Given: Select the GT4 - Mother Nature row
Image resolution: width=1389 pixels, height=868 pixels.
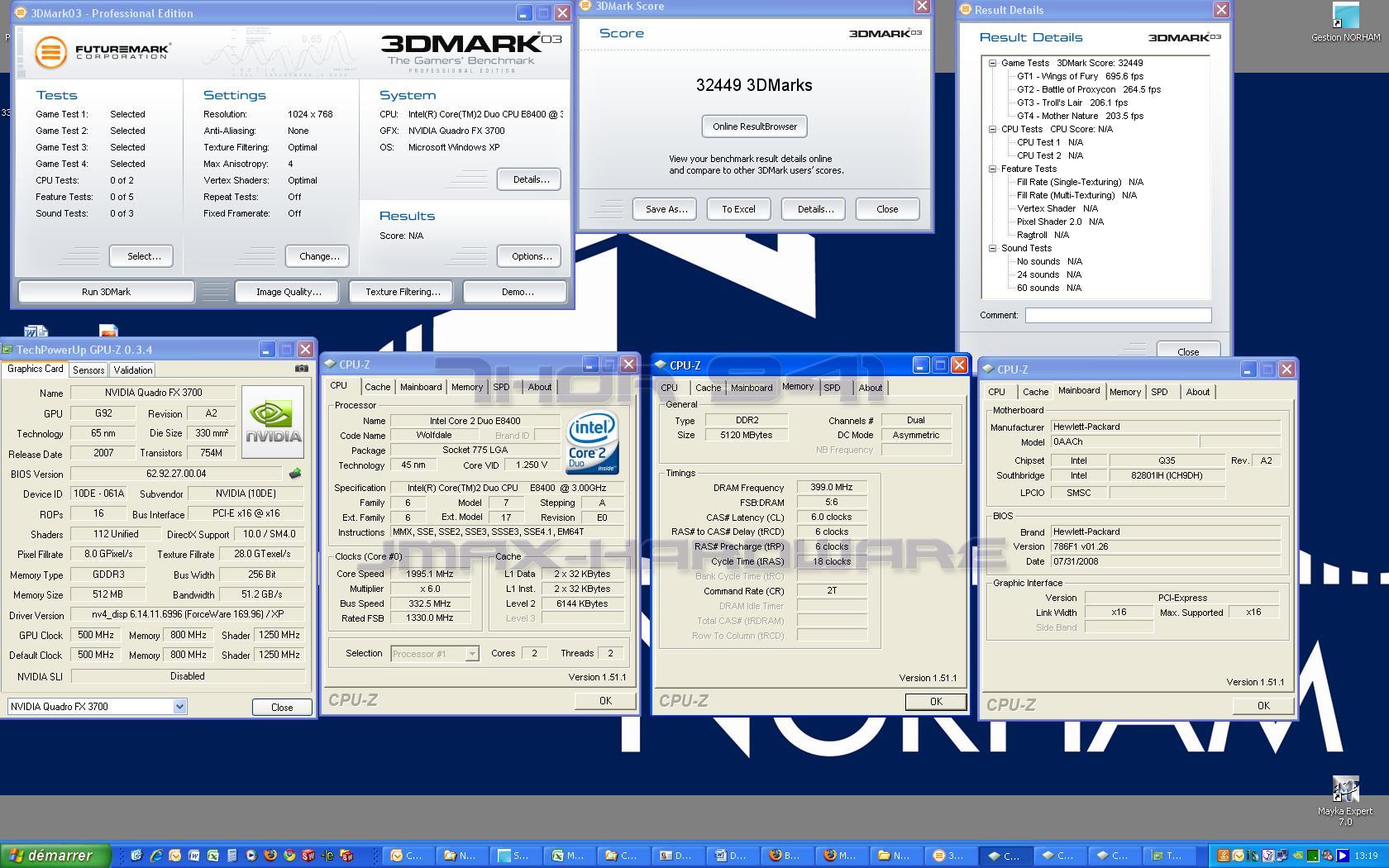Looking at the screenshot, I should [x=1080, y=116].
